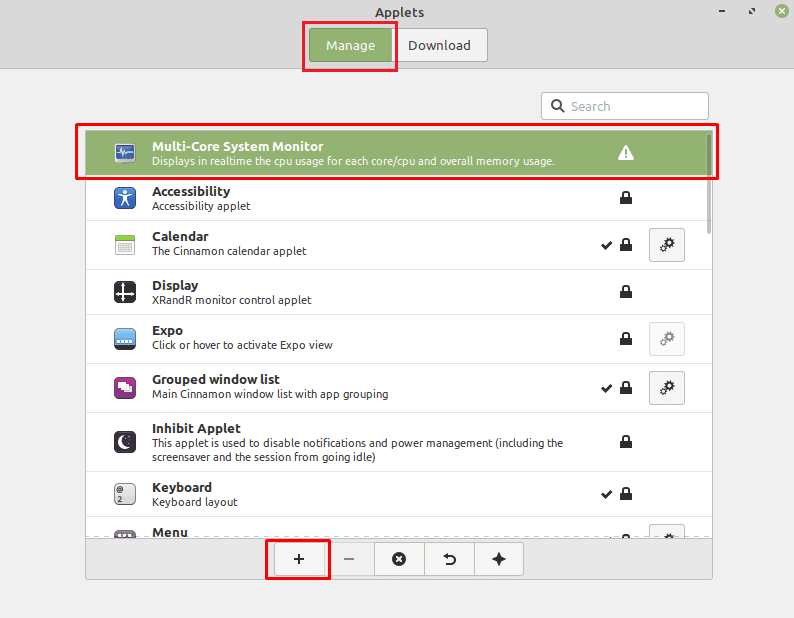This screenshot has width=794, height=618.
Task: Click the lock icon on Expo row
Action: pyautogui.click(x=626, y=338)
